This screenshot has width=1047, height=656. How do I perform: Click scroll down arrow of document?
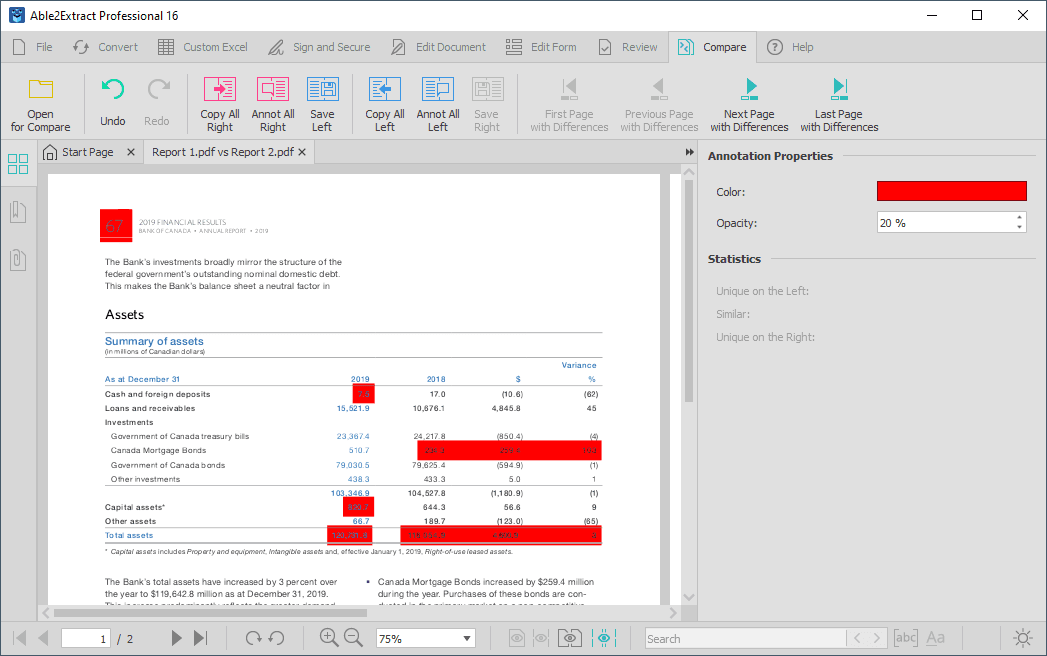[689, 597]
